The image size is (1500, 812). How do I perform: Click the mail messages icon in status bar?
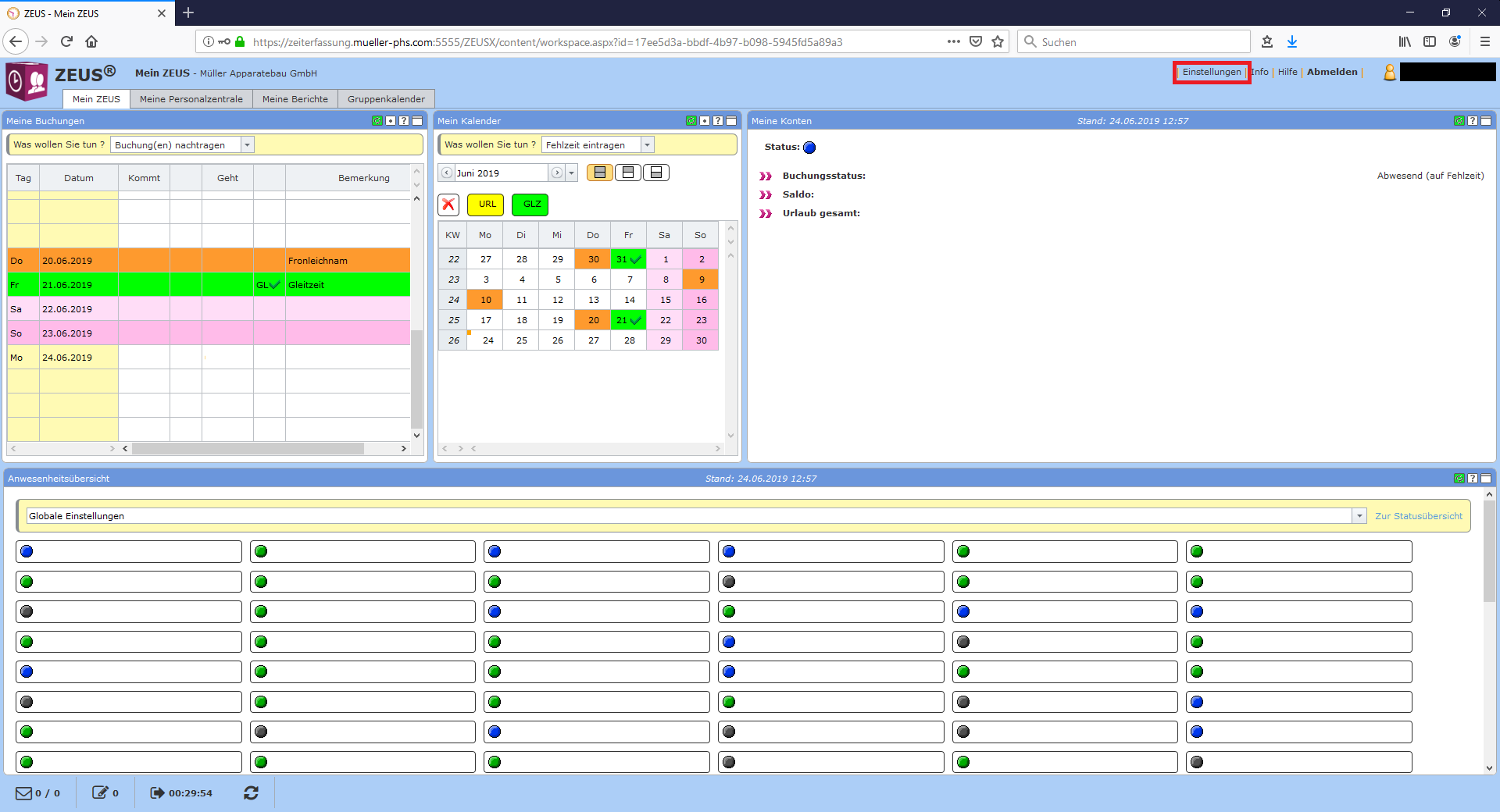(x=24, y=793)
